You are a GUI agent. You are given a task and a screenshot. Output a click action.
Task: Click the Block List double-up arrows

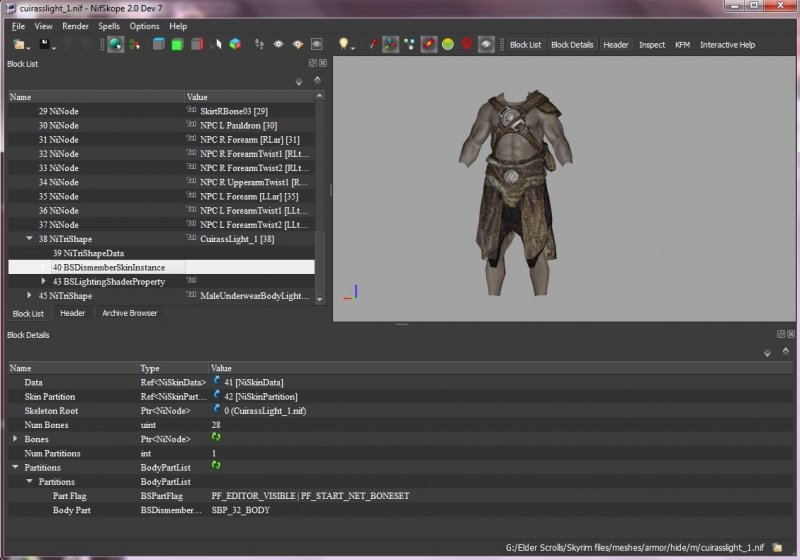[x=317, y=80]
